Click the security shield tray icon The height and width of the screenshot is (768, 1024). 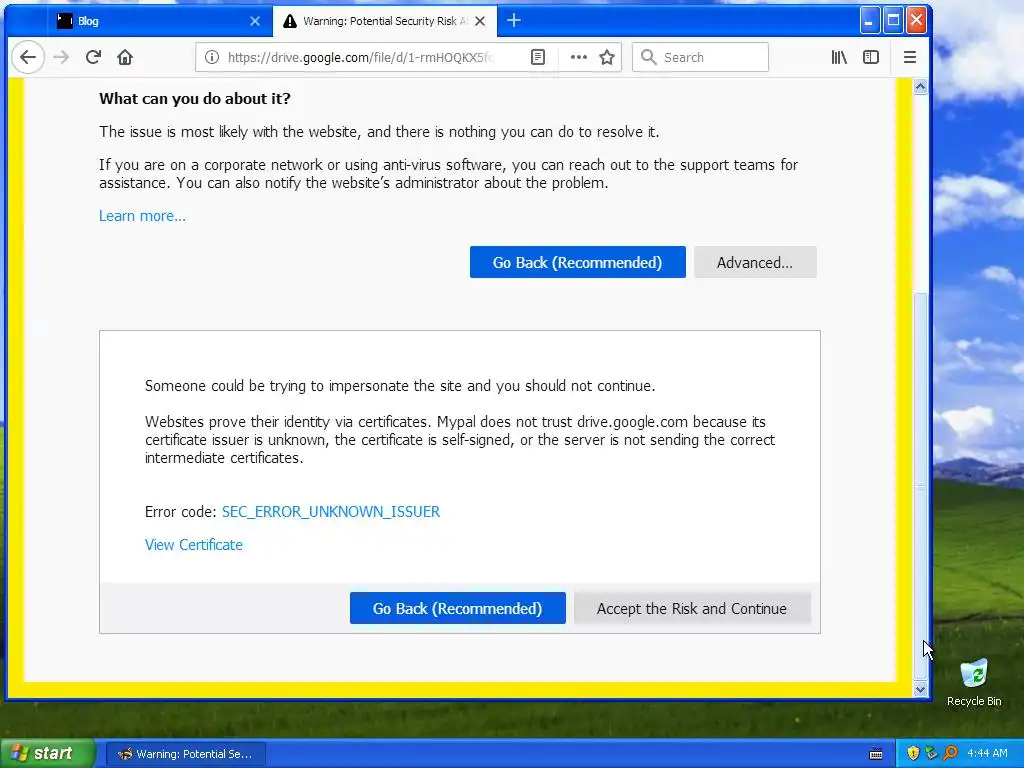(x=913, y=754)
